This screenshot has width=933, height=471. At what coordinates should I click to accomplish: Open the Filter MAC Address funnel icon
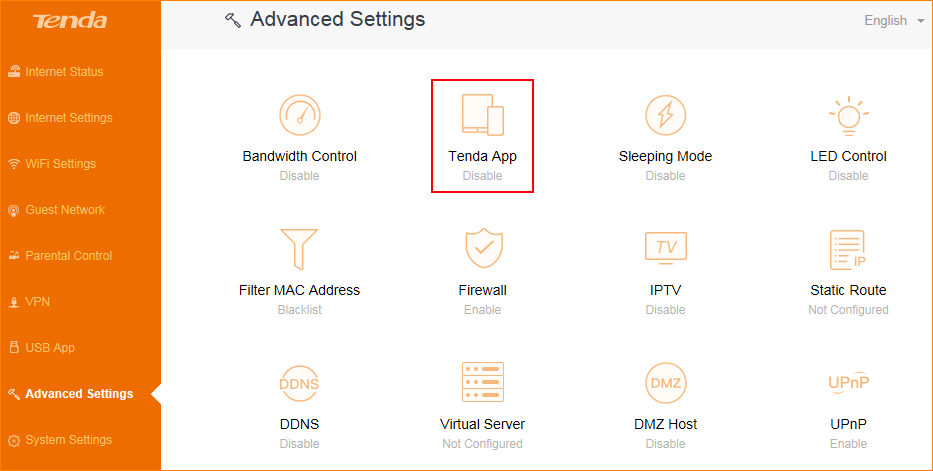[x=299, y=249]
